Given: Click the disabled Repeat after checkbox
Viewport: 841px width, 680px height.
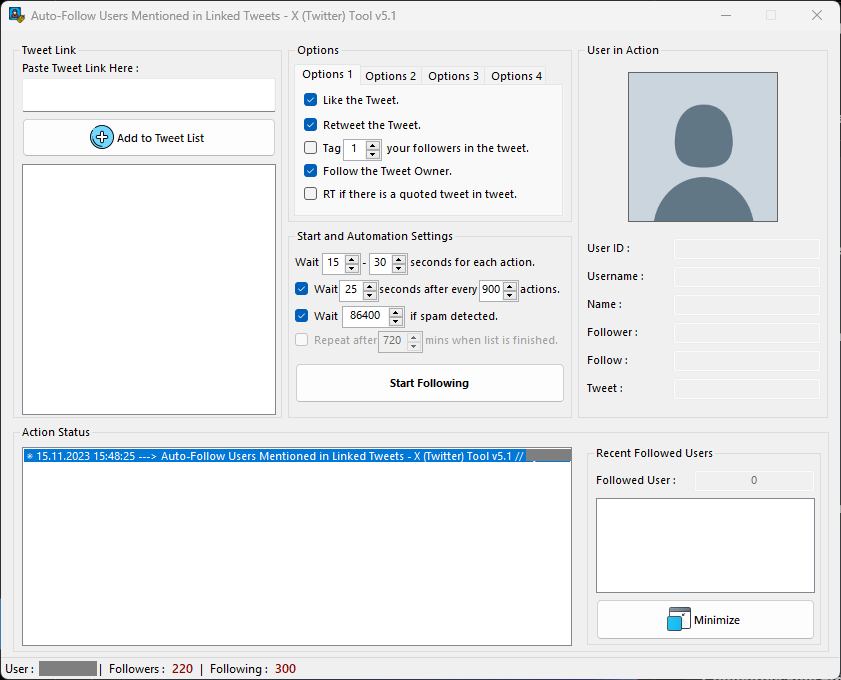Looking at the screenshot, I should [x=301, y=339].
